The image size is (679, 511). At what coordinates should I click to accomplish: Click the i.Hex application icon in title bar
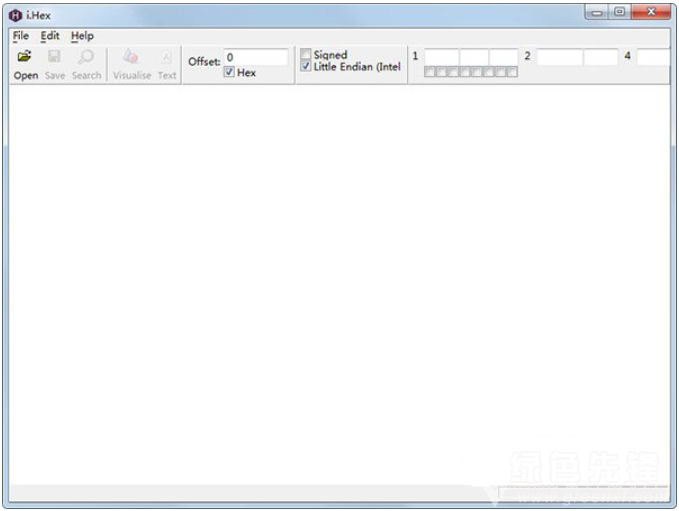(x=15, y=16)
